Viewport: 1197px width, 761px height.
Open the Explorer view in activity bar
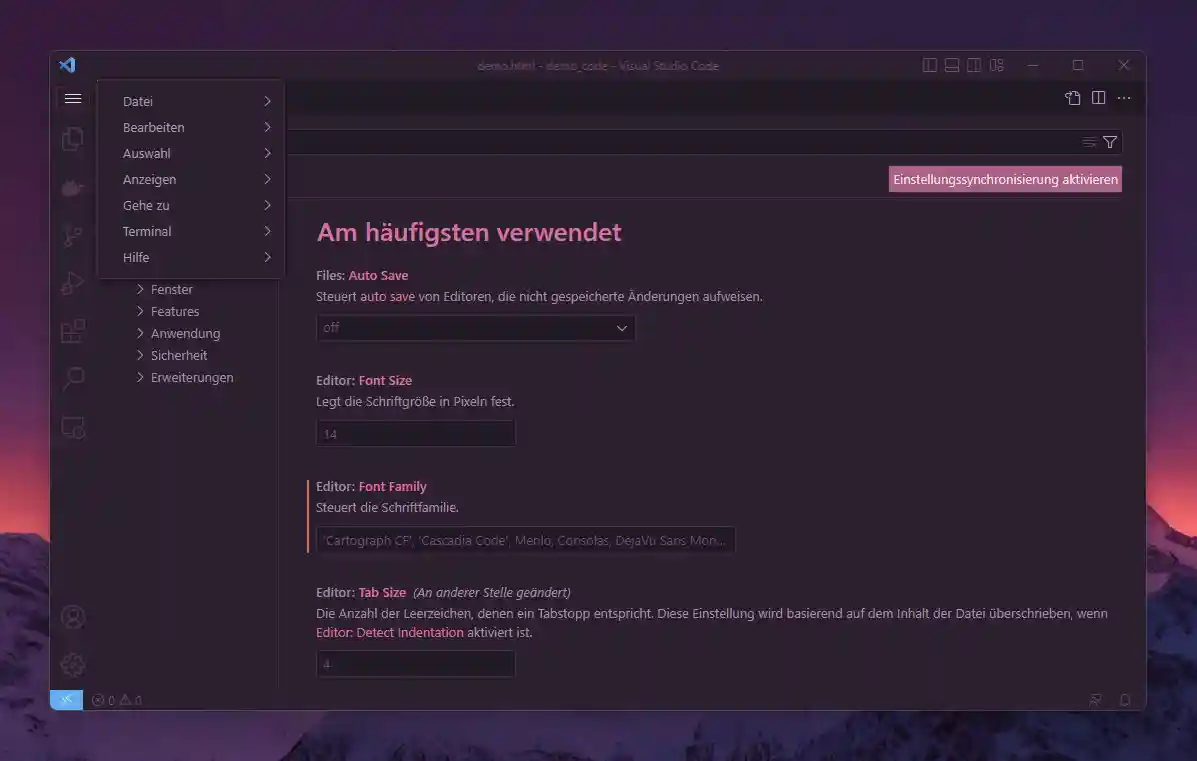pyautogui.click(x=73, y=139)
